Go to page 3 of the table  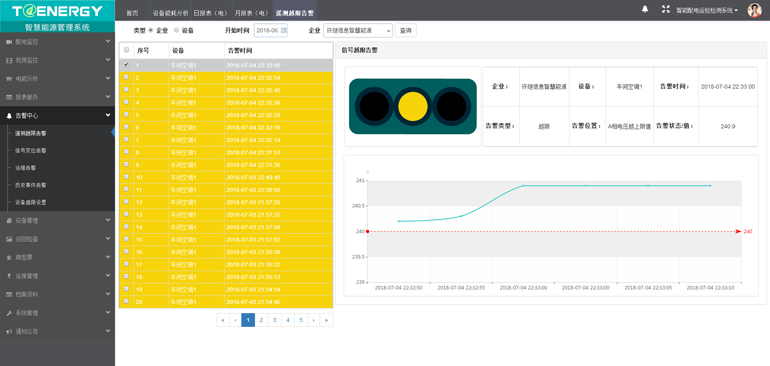tap(275, 320)
